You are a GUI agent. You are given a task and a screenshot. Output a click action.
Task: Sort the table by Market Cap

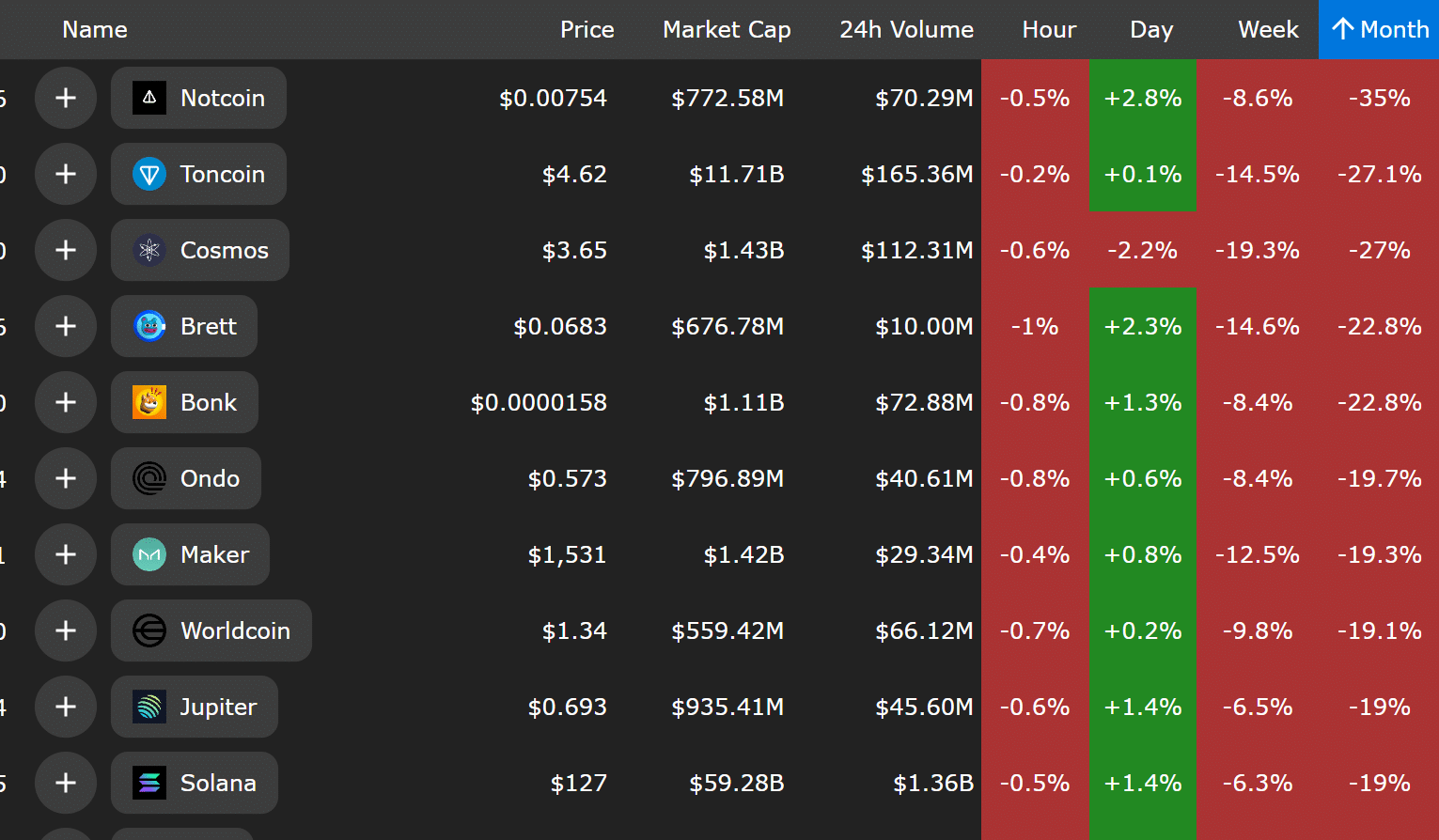(x=727, y=29)
